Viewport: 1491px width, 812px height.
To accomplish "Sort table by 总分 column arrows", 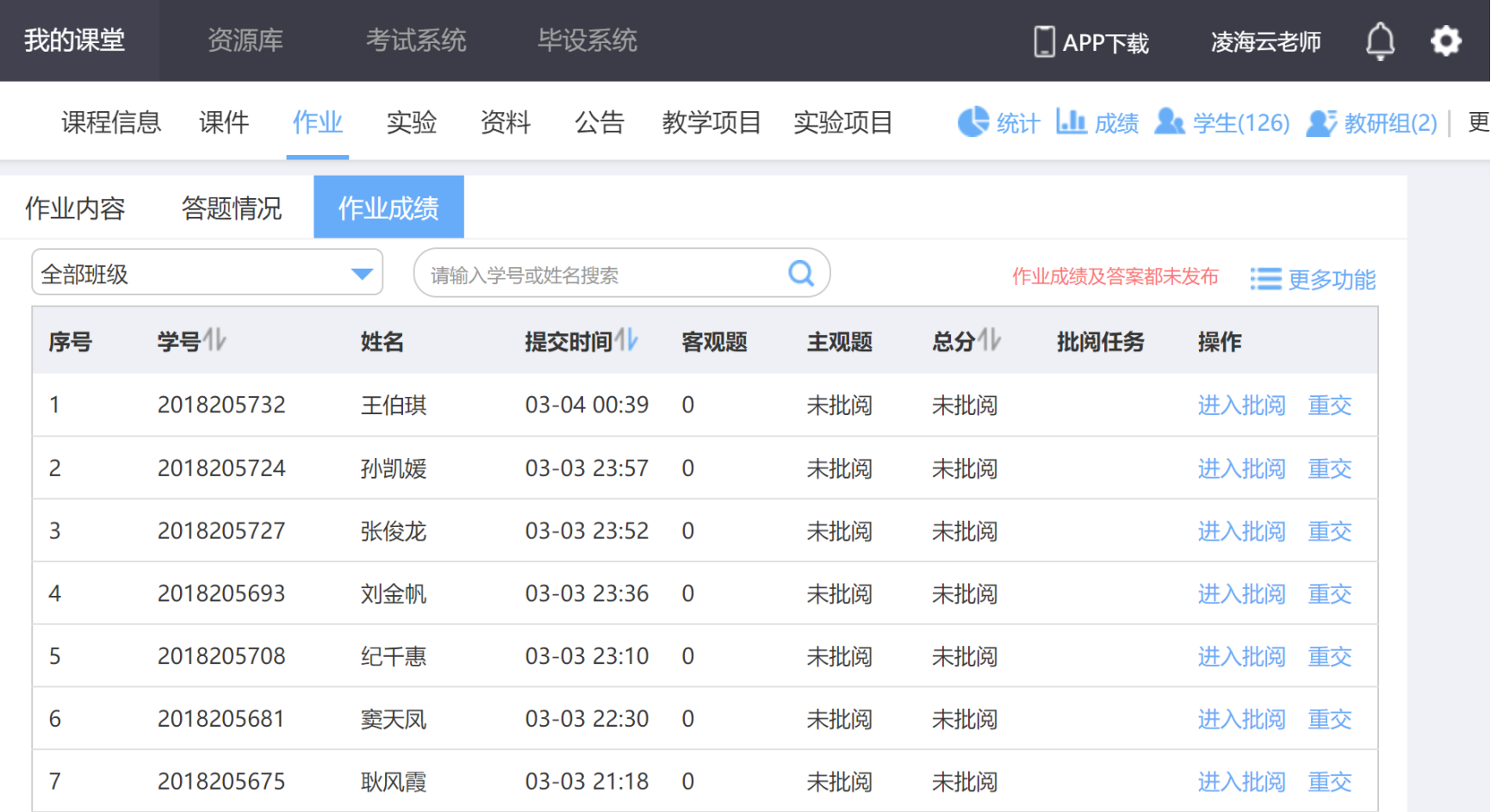I will click(991, 340).
